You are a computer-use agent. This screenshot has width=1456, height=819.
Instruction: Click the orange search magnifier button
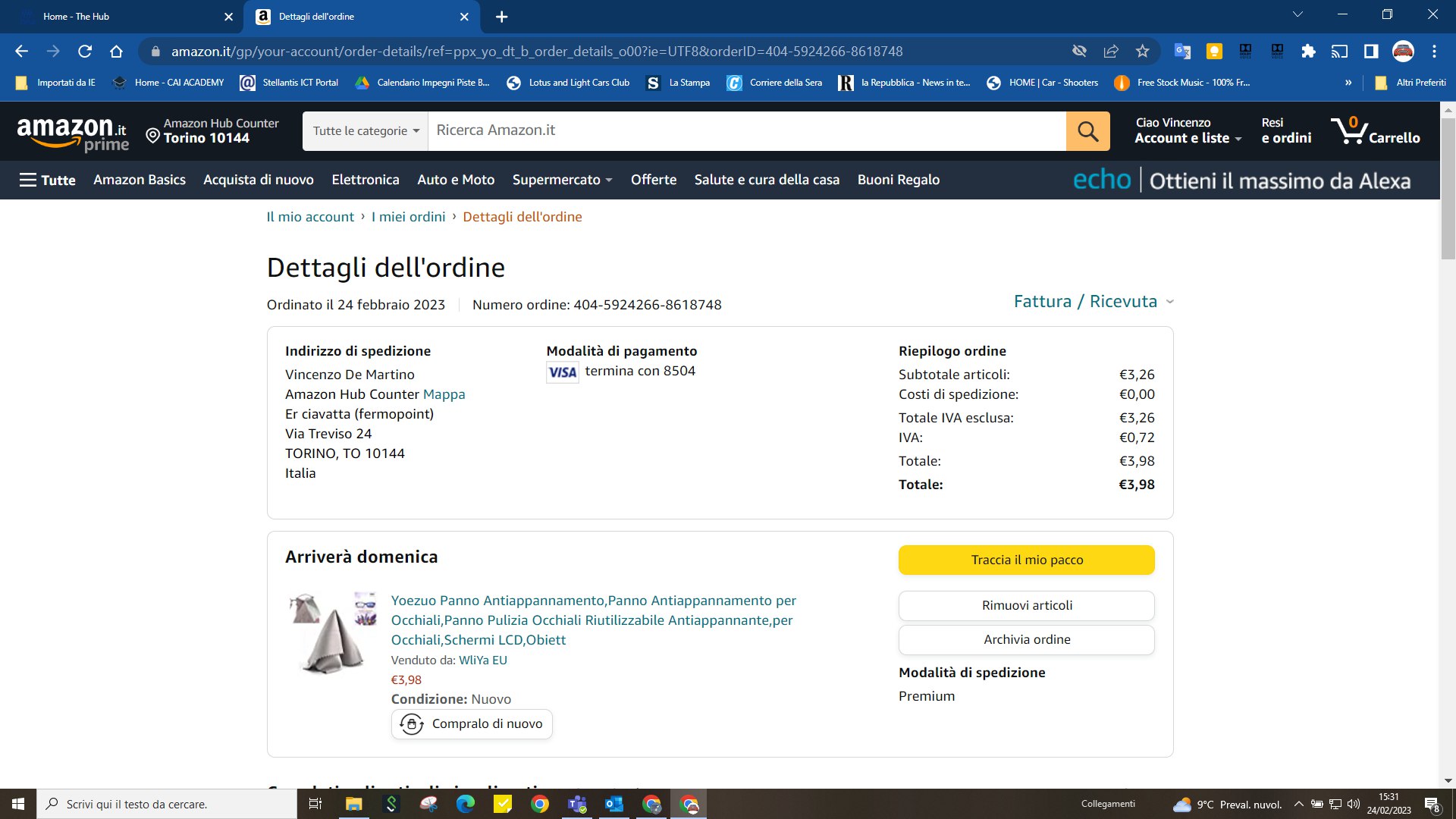point(1087,131)
